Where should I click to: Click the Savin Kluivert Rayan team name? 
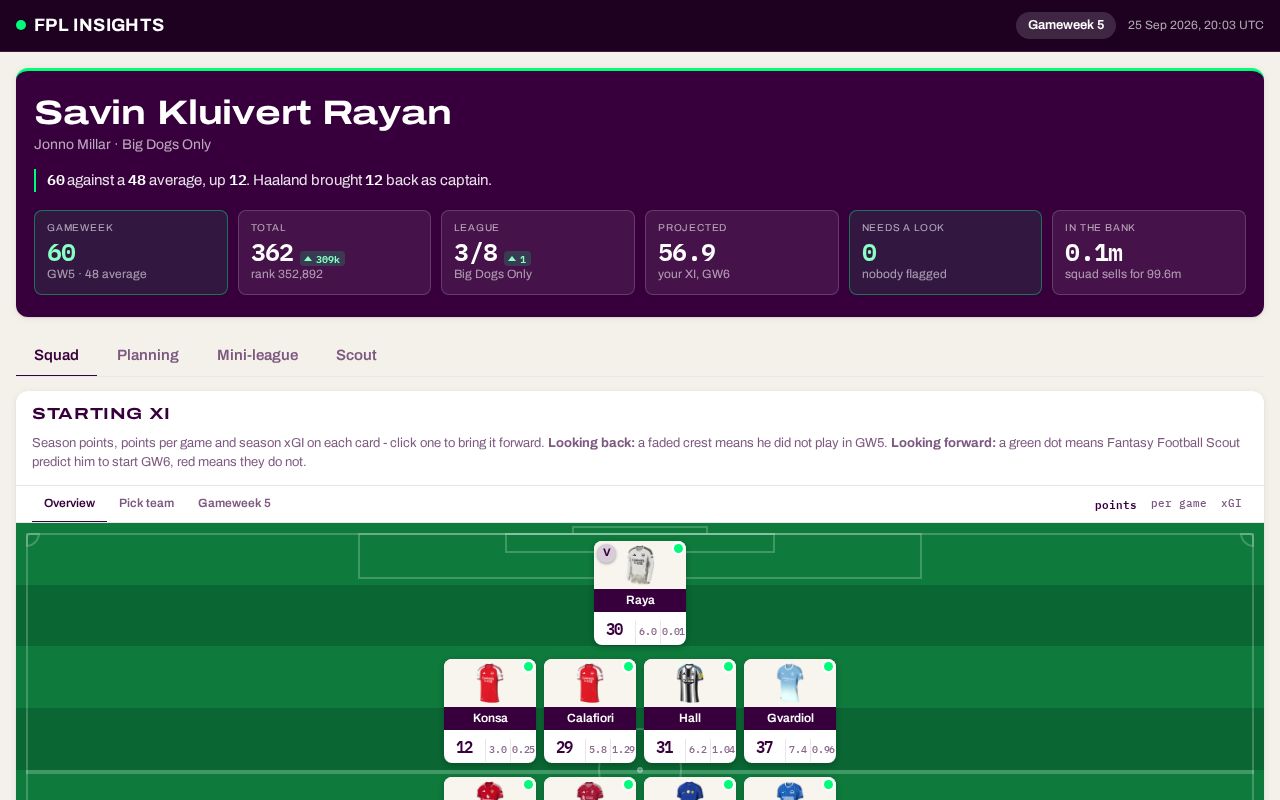pyautogui.click(x=243, y=113)
